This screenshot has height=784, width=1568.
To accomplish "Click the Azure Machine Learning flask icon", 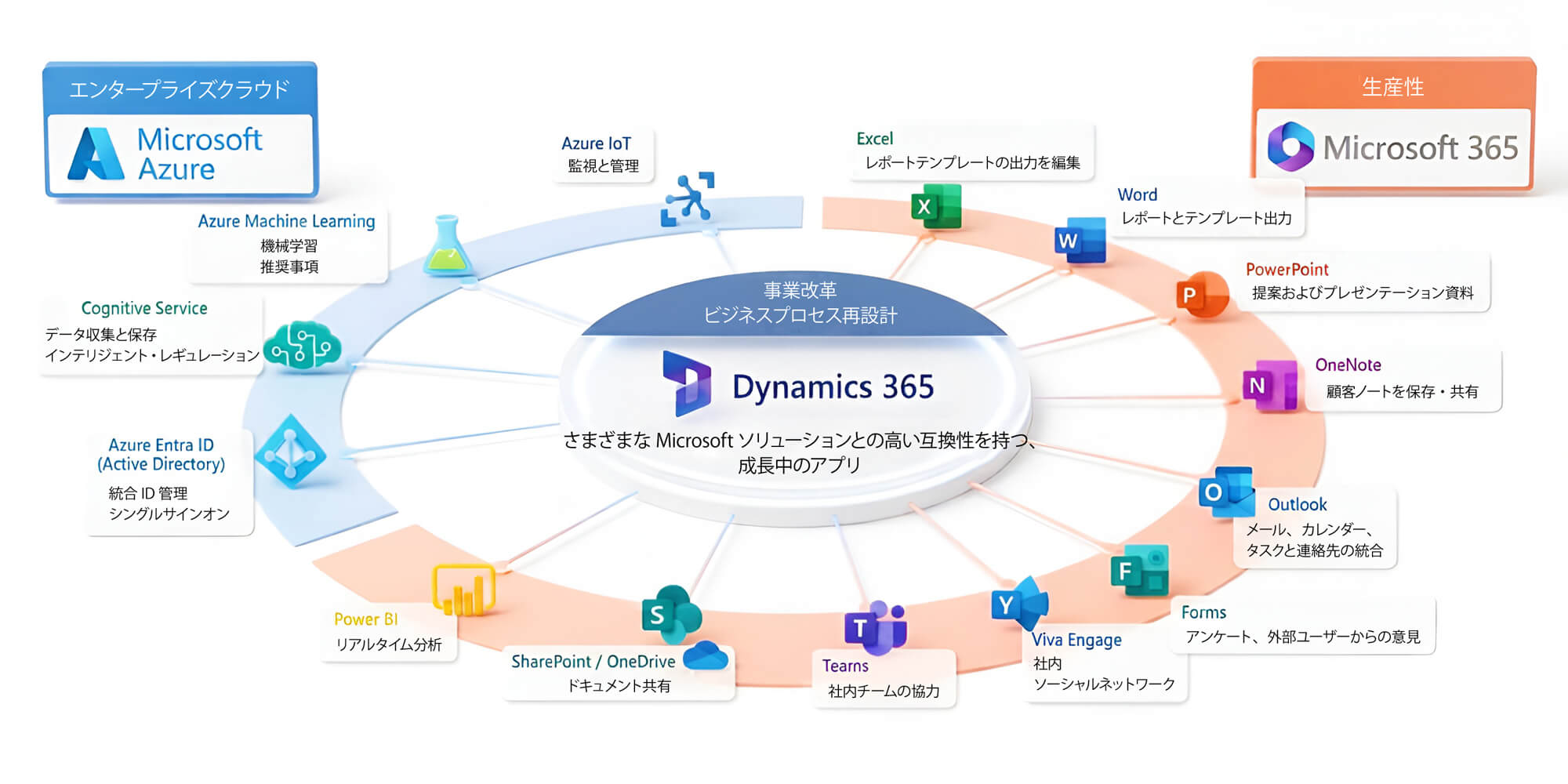I will (448, 245).
